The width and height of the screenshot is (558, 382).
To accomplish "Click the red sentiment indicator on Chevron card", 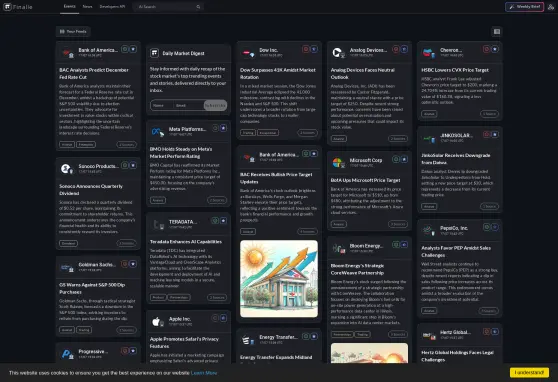I will tap(486, 49).
